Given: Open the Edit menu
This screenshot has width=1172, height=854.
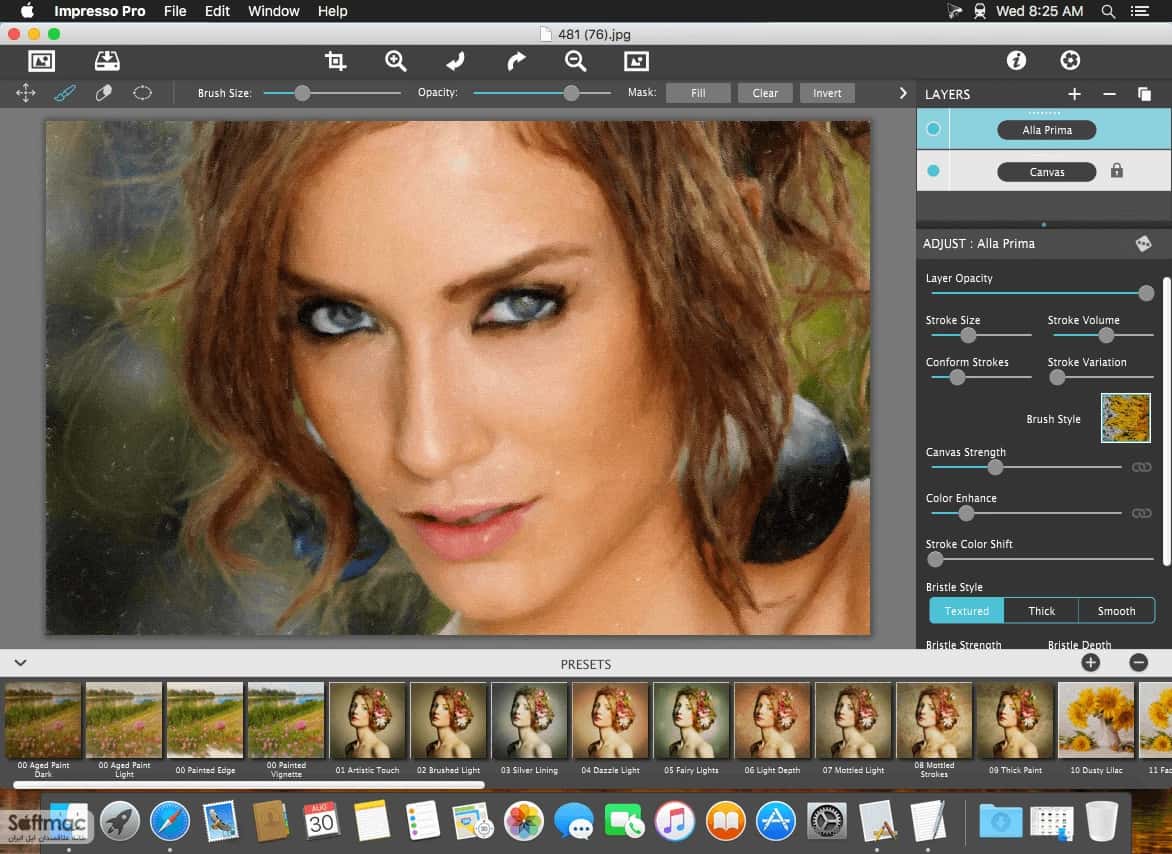Looking at the screenshot, I should pyautogui.click(x=217, y=11).
